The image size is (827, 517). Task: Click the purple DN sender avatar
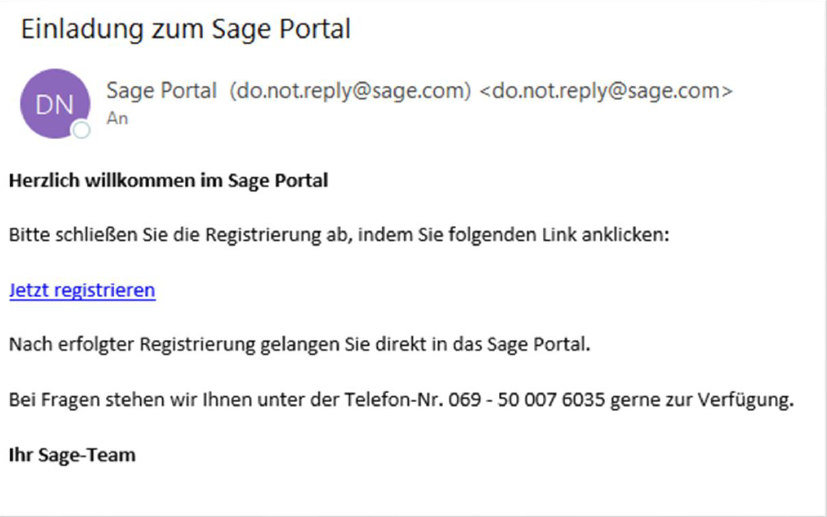coord(55,104)
